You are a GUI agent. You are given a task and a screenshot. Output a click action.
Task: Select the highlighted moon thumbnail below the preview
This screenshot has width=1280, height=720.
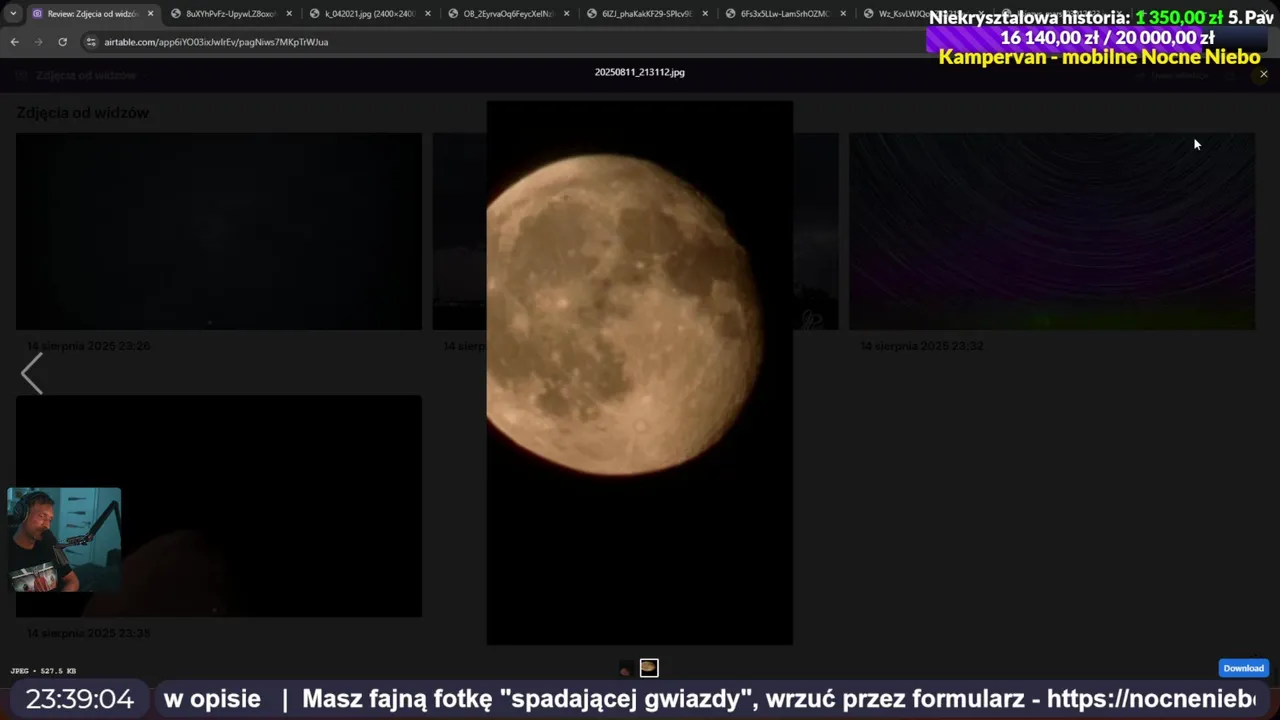pyautogui.click(x=649, y=668)
